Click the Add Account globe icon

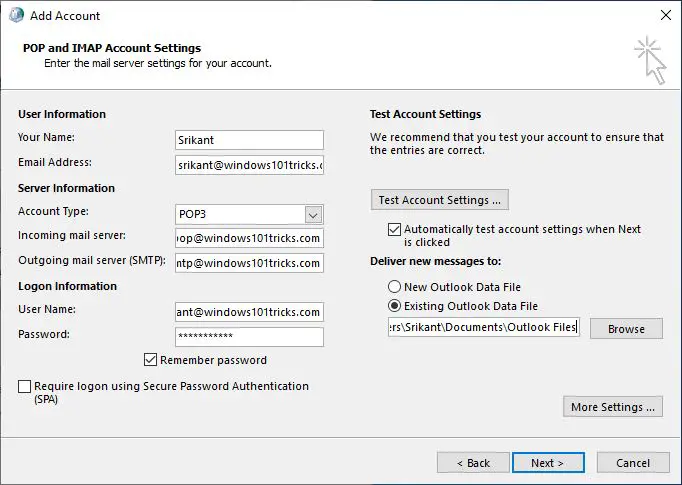pyautogui.click(x=15, y=16)
